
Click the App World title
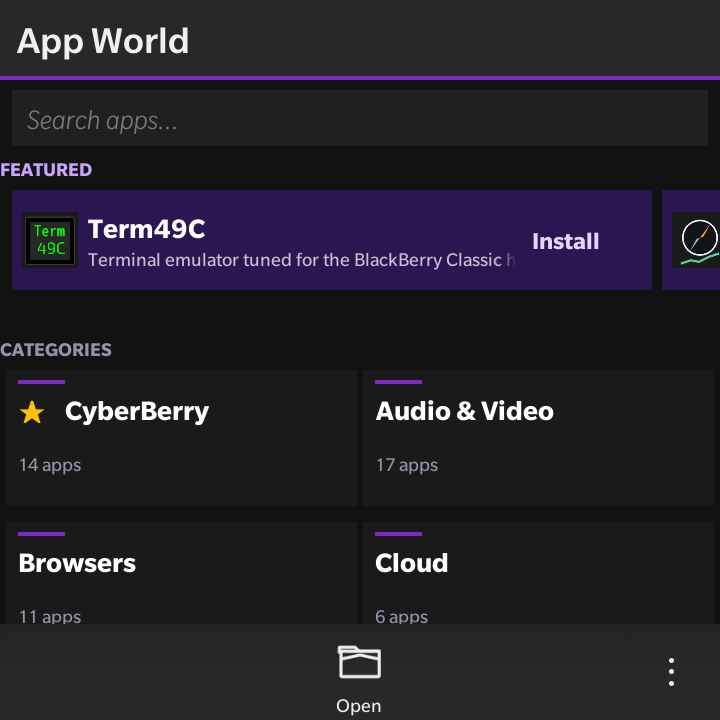coord(103,41)
